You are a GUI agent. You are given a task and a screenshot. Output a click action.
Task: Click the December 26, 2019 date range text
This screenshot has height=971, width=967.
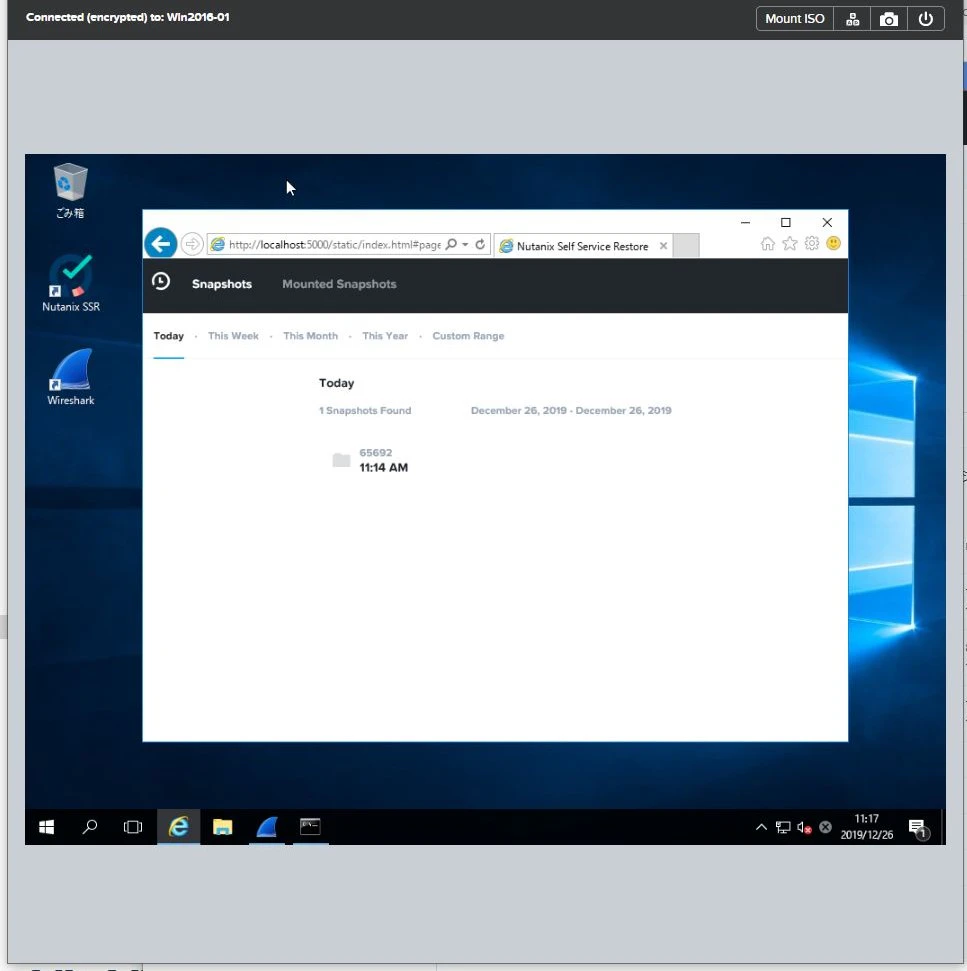point(571,411)
